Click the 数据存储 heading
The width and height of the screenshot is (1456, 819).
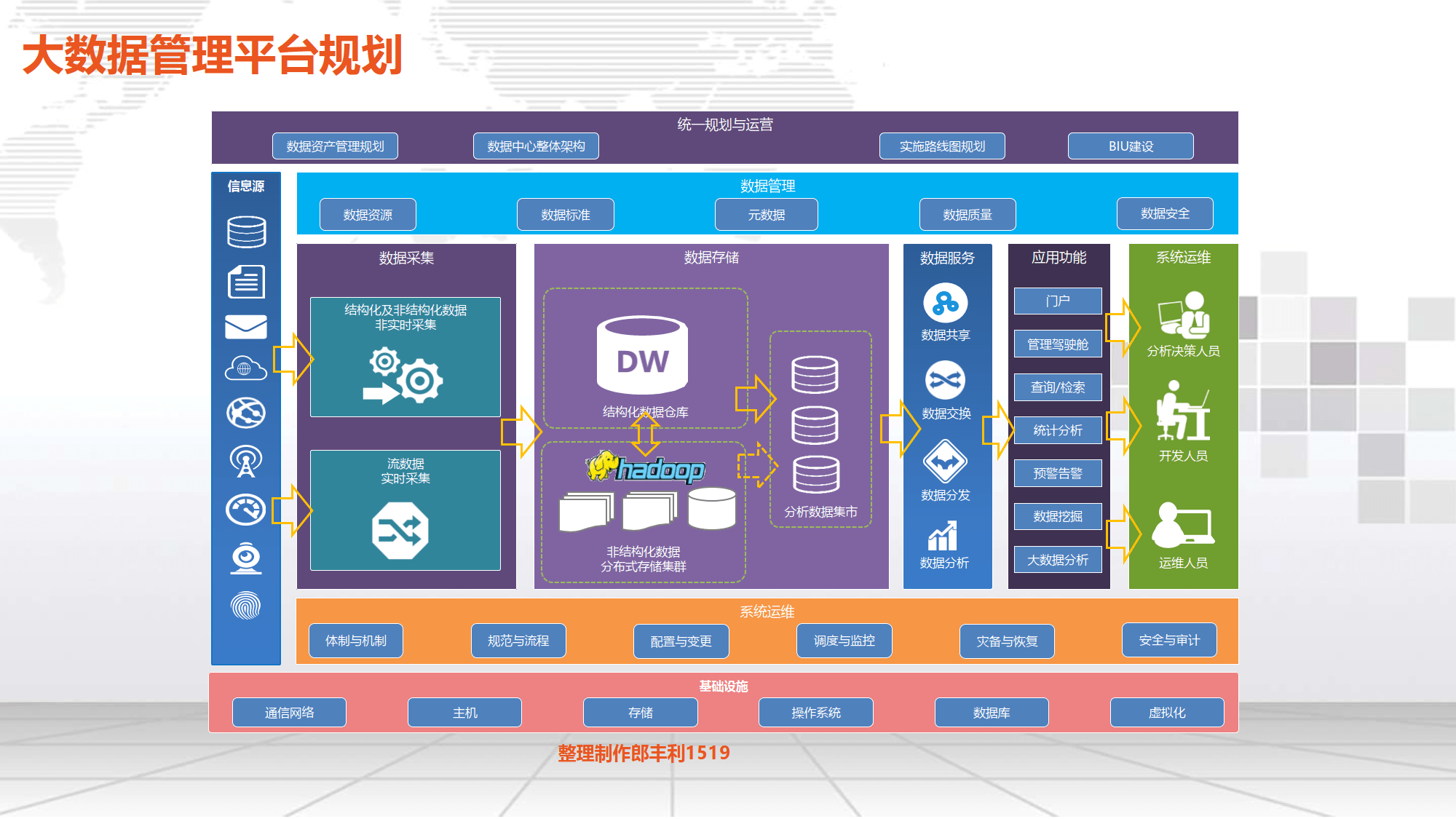[x=711, y=257]
